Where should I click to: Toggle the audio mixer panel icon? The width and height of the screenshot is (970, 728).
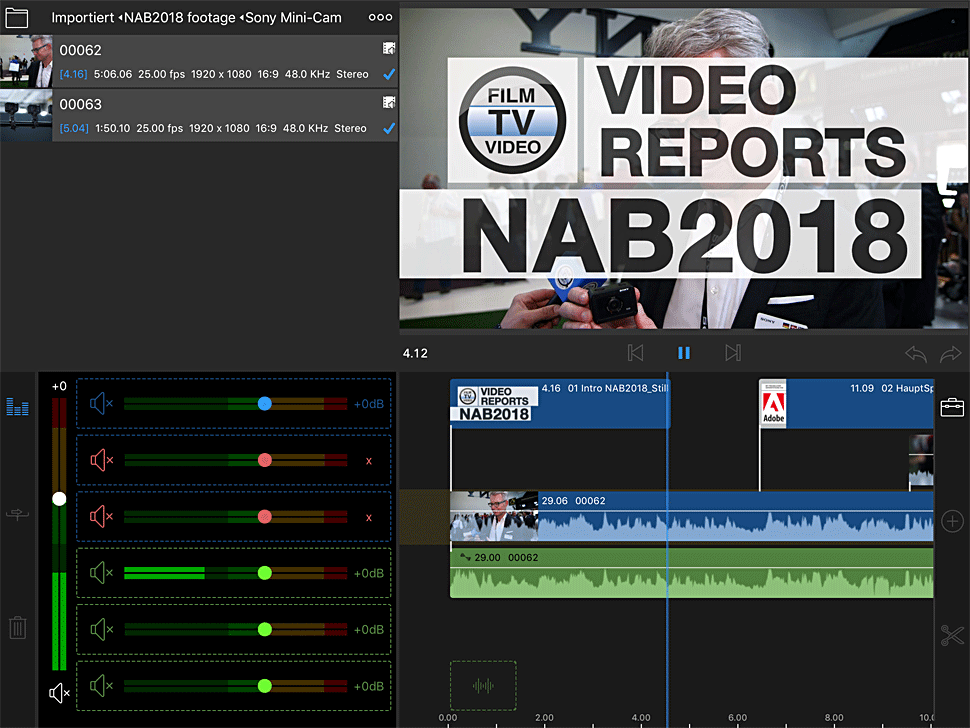[17, 406]
